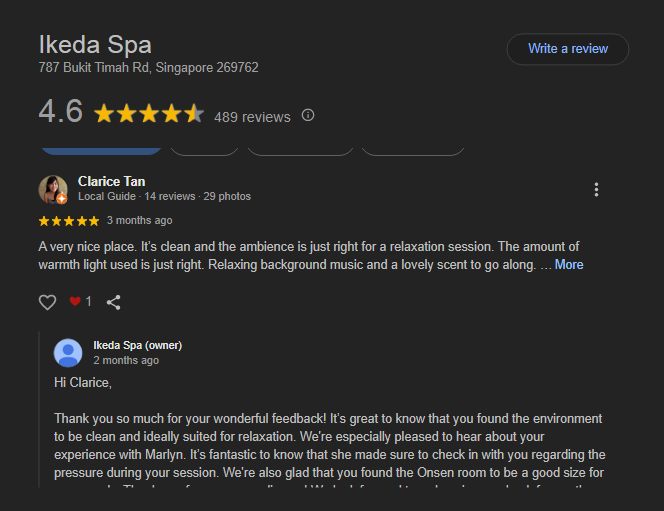This screenshot has height=511, width=664.
Task: Like the review with the heart outline icon
Action: (47, 301)
